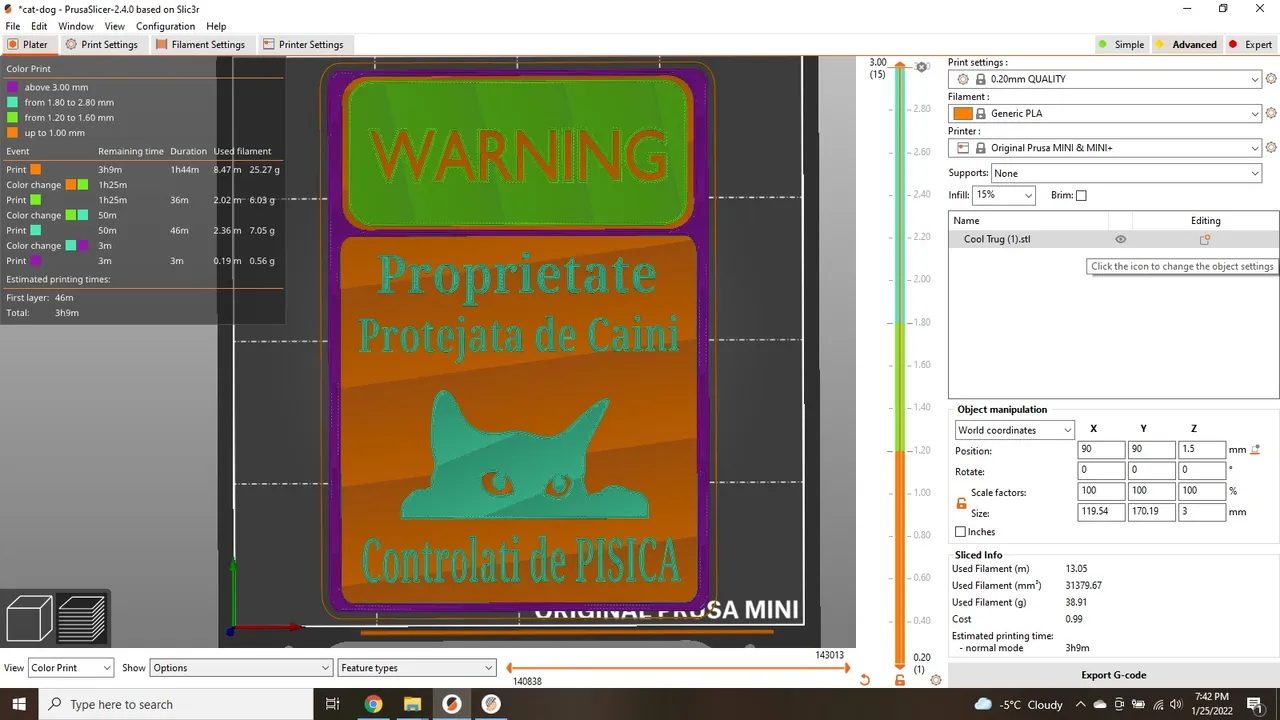1280x720 pixels.
Task: Open the Configuration menu
Action: 166,26
